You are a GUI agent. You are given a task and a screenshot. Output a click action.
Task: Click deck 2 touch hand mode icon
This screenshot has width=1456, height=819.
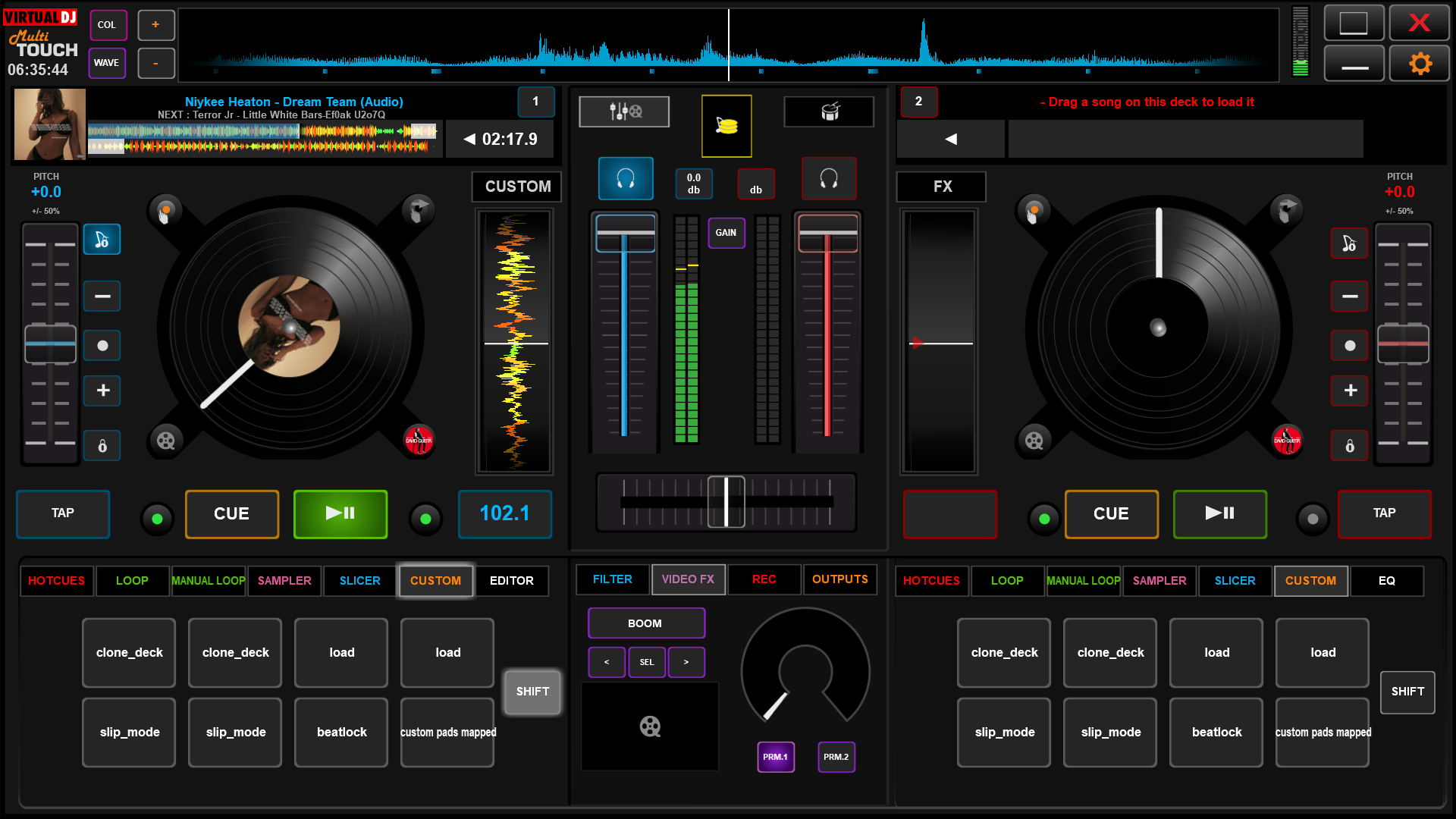coord(1034,210)
